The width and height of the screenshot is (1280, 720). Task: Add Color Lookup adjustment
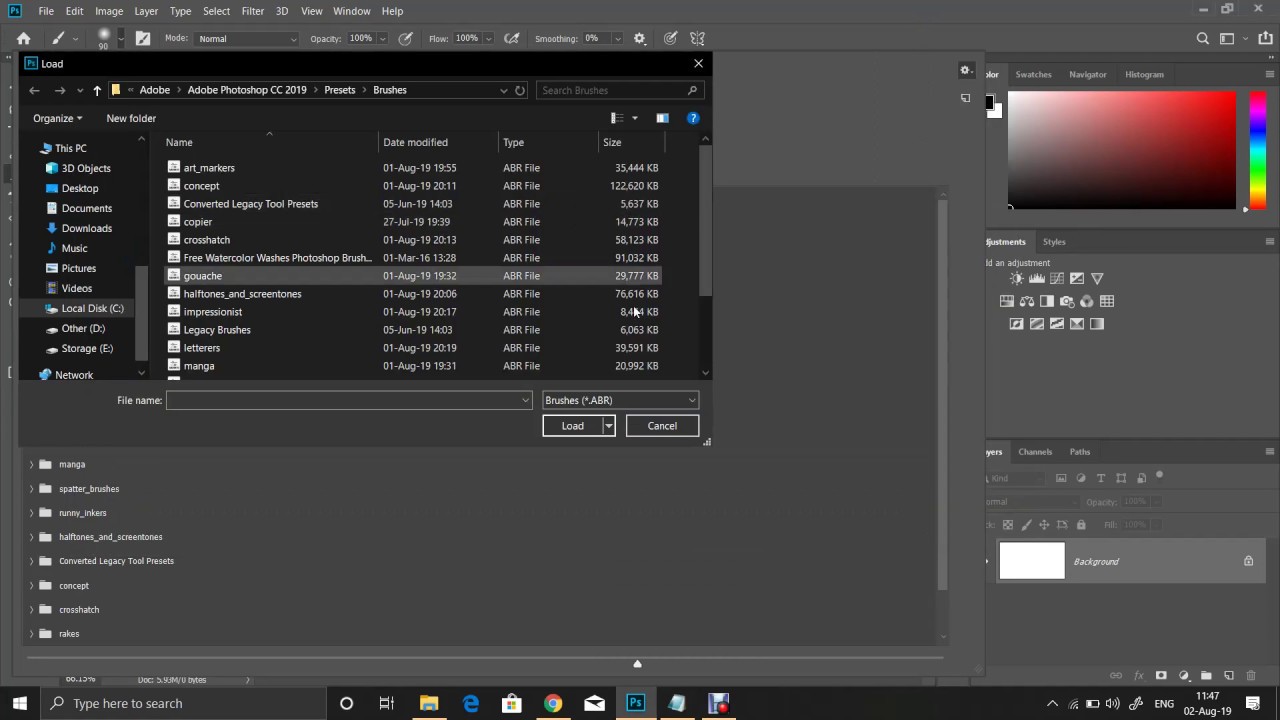tap(1107, 301)
